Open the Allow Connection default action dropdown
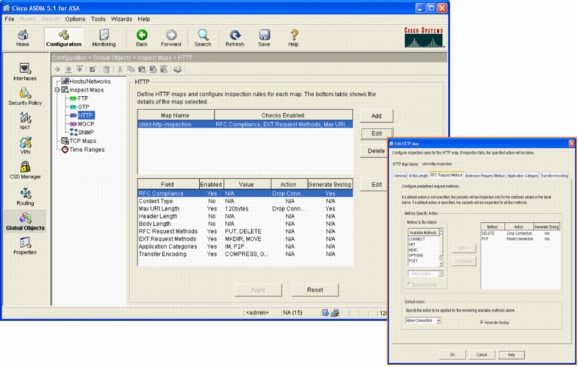 point(423,321)
